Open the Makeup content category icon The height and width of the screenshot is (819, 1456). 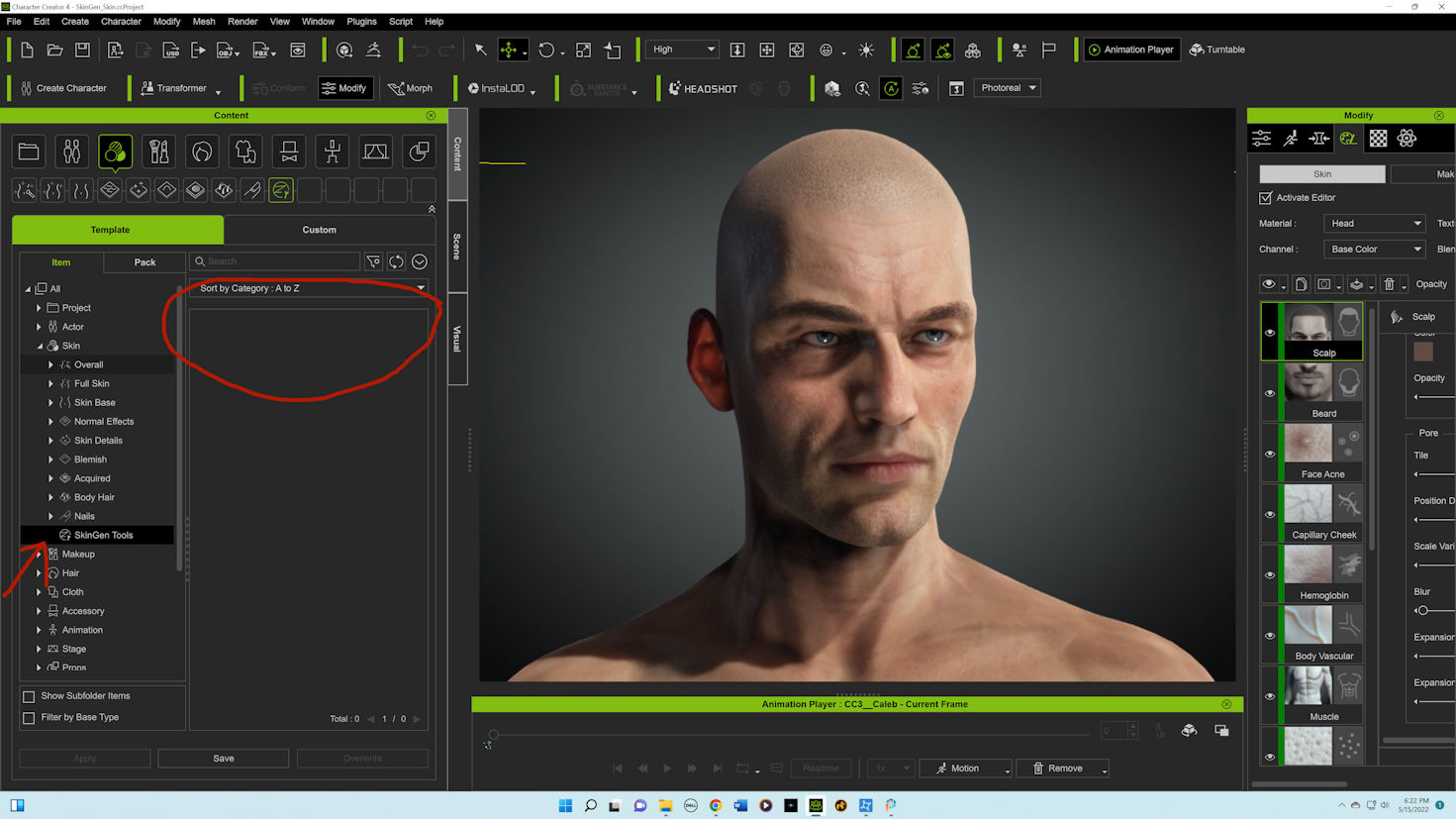tap(158, 152)
